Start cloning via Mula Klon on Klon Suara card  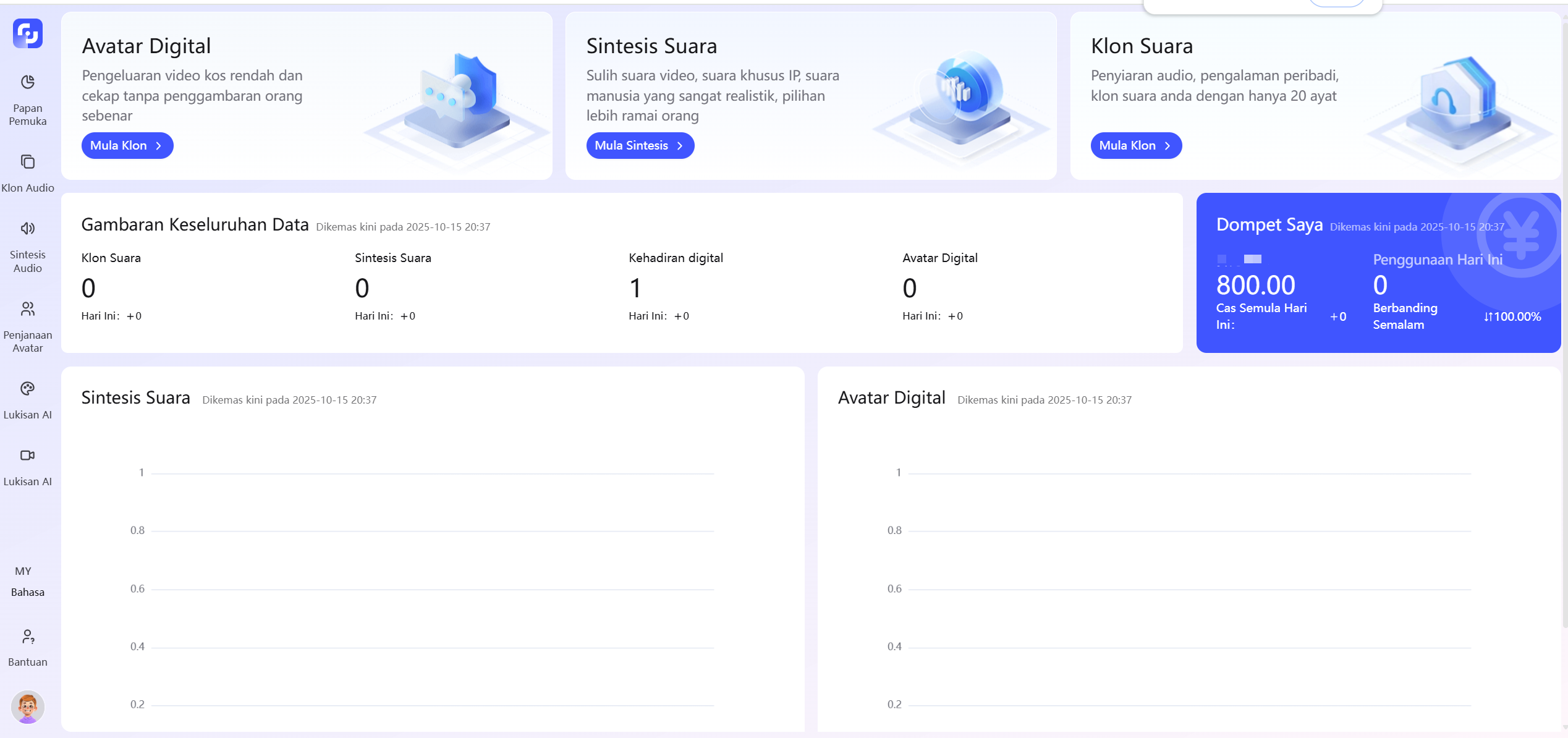[x=1136, y=145]
